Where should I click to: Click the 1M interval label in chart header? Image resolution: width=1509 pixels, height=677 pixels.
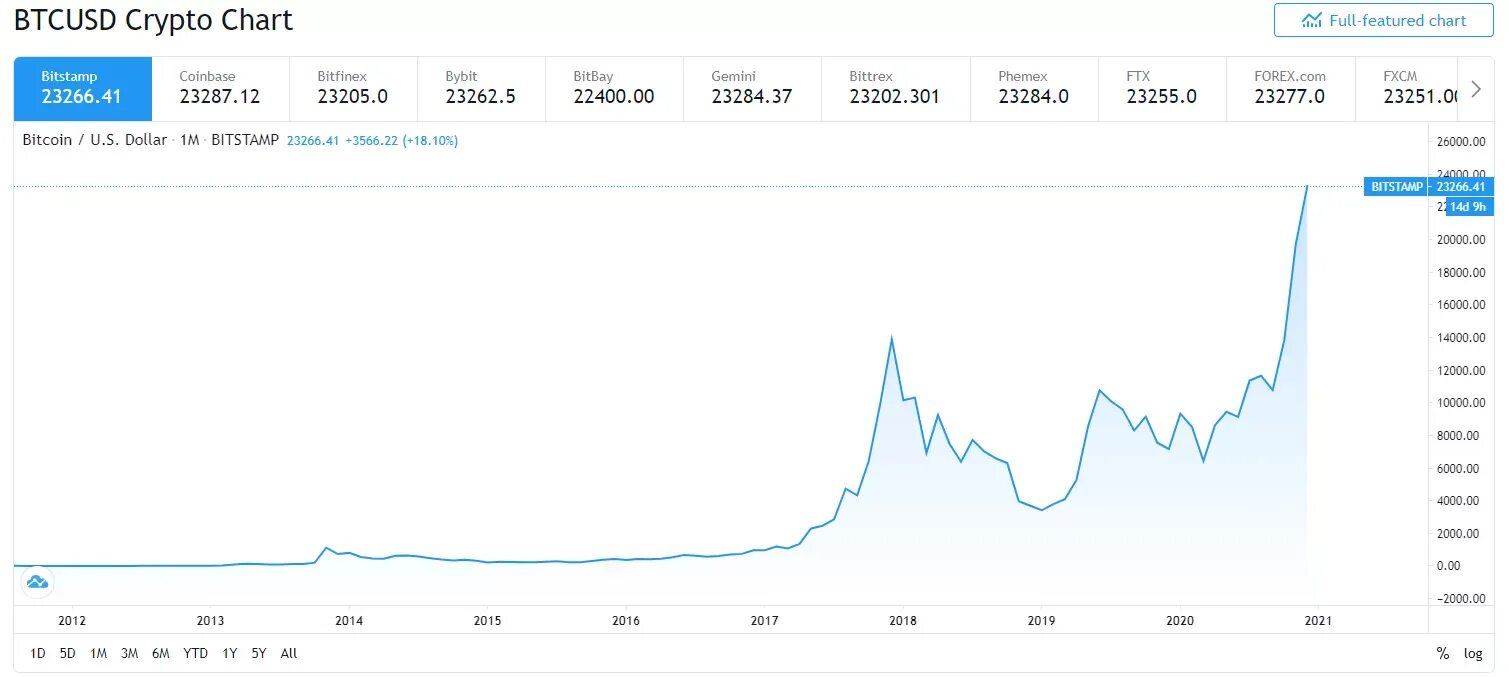[x=189, y=140]
